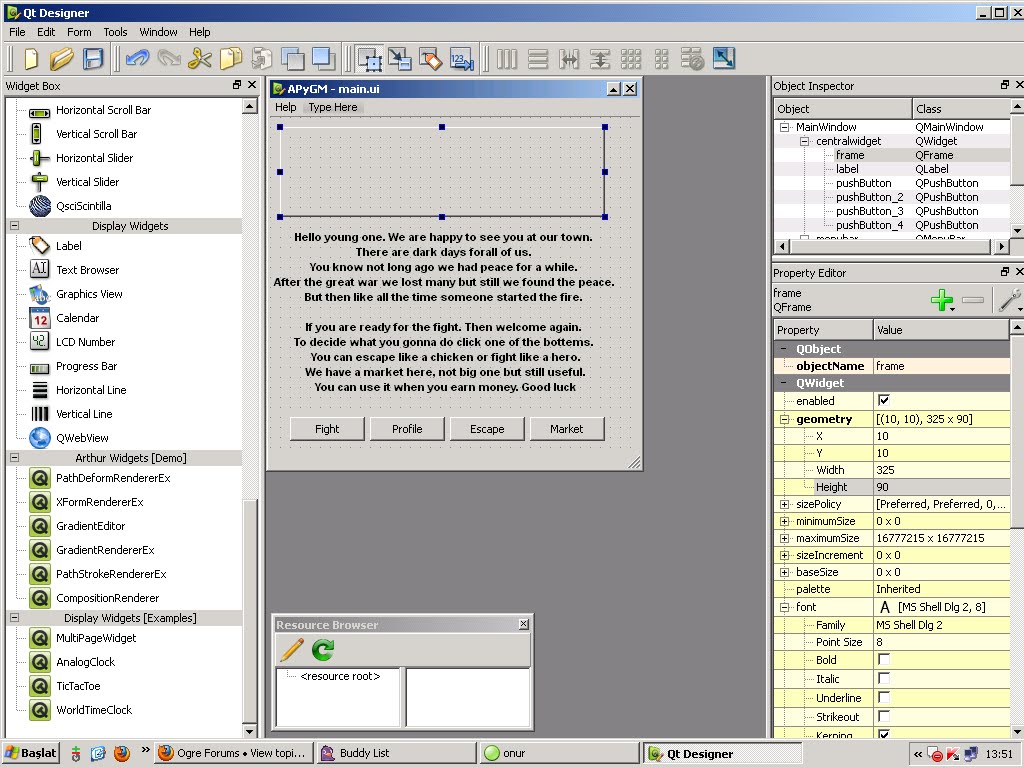Viewport: 1024px width, 768px height.
Task: Switch to Ogre Forums taskbar window
Action: click(x=234, y=753)
